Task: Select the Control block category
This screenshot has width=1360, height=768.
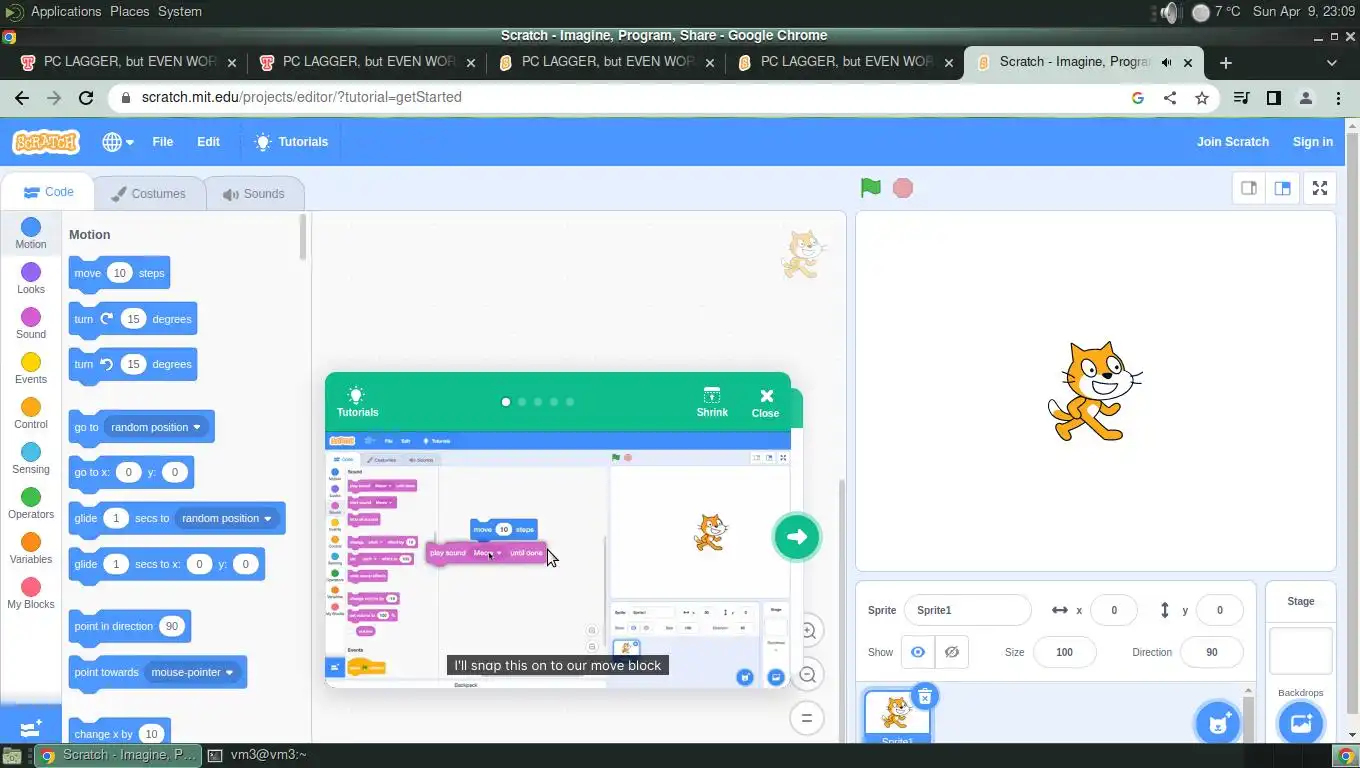Action: [31, 414]
